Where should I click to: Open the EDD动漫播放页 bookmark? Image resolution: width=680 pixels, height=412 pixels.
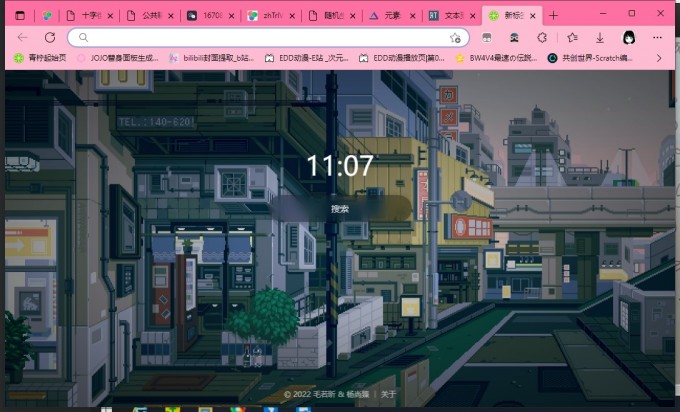click(x=402, y=58)
